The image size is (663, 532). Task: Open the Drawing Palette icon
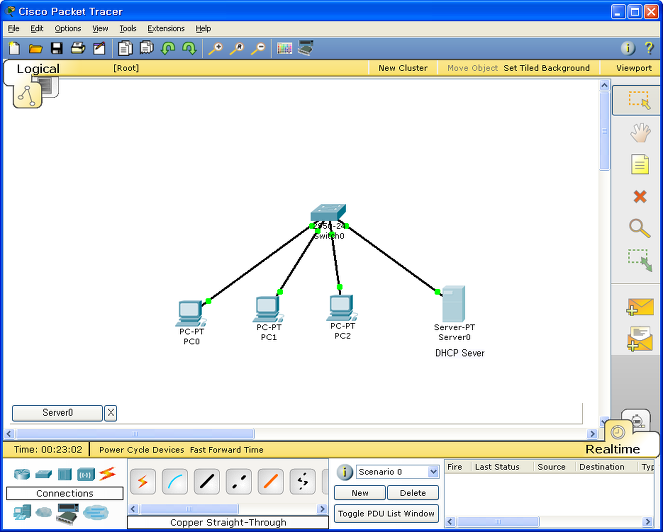285,48
